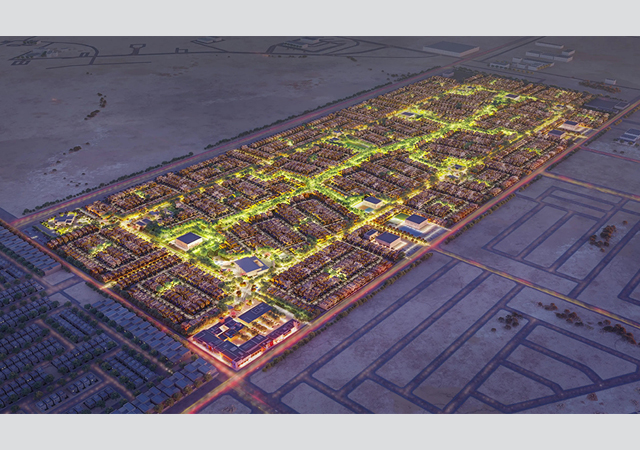
Task: Click the western corner of the lit community
Action: click(55, 225)
